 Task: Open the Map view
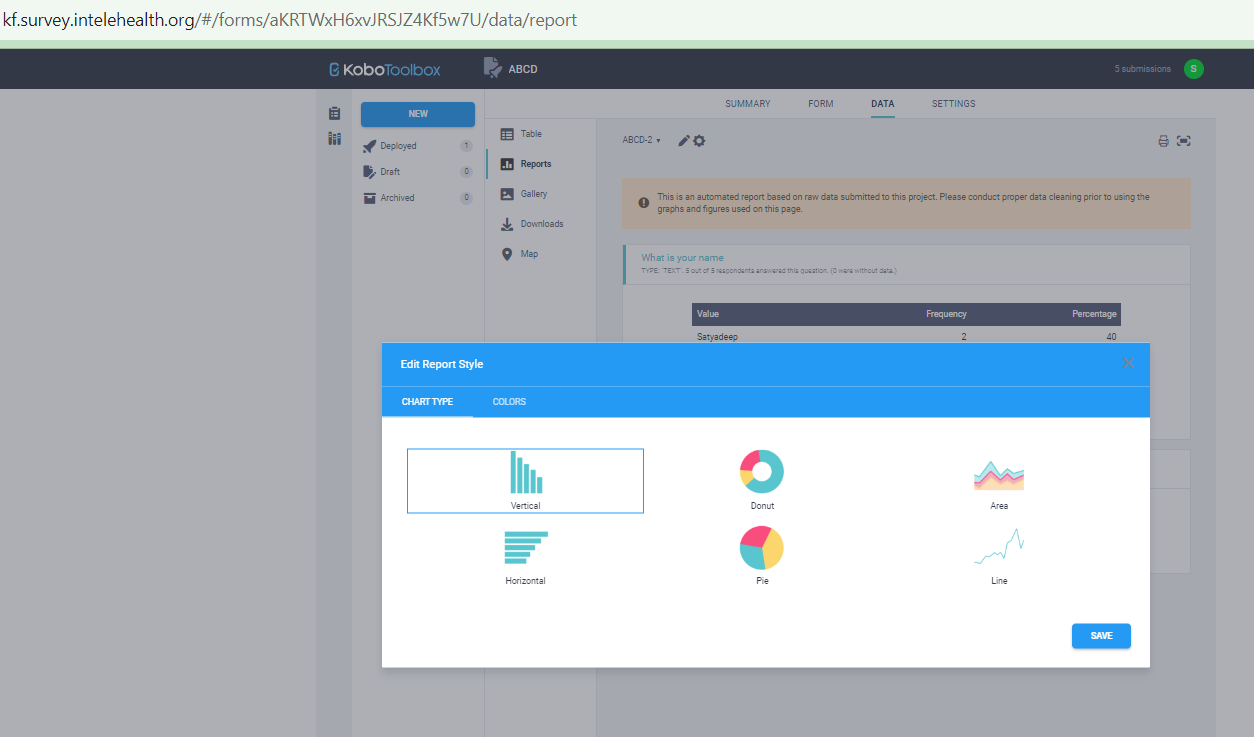click(x=528, y=254)
